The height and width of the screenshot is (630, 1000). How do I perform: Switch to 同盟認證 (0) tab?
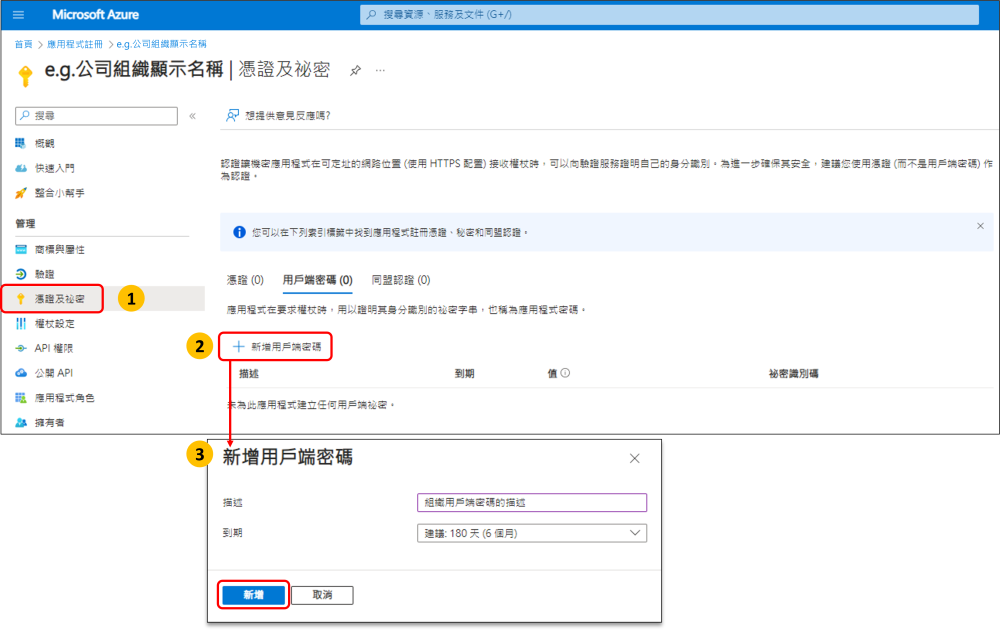401,280
